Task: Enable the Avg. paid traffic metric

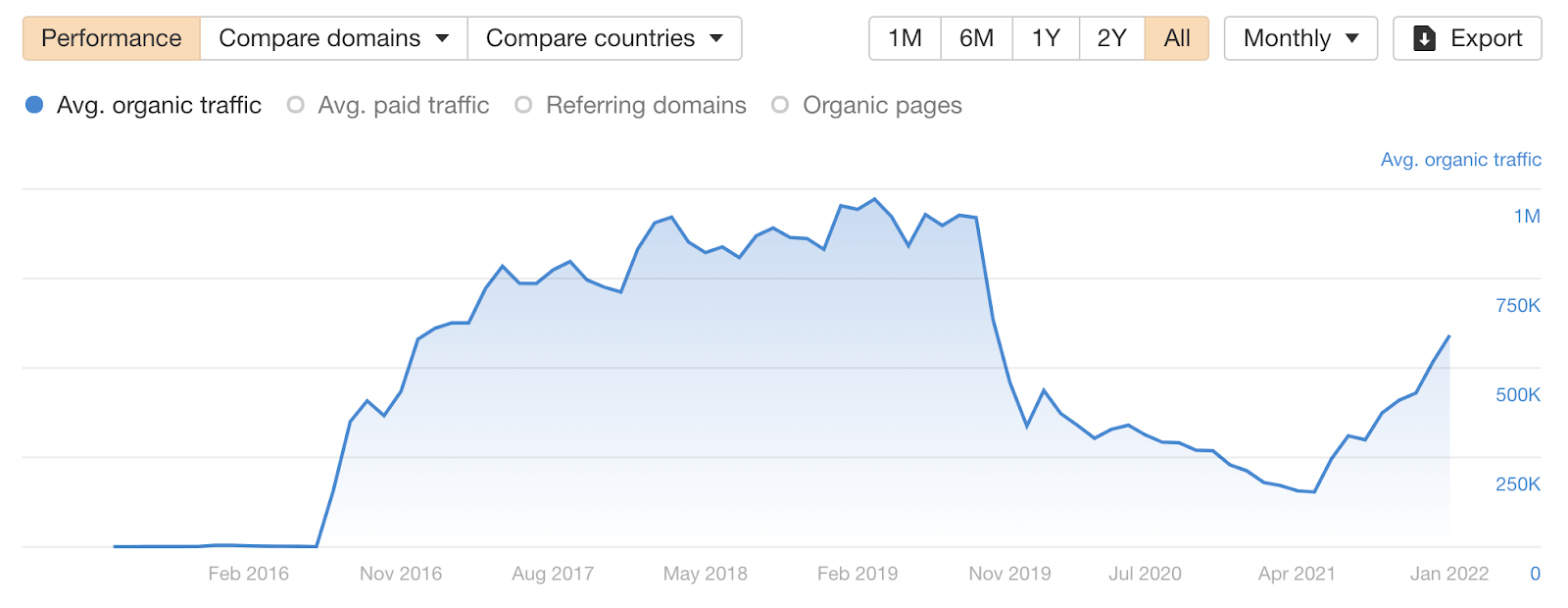Action: tap(403, 104)
